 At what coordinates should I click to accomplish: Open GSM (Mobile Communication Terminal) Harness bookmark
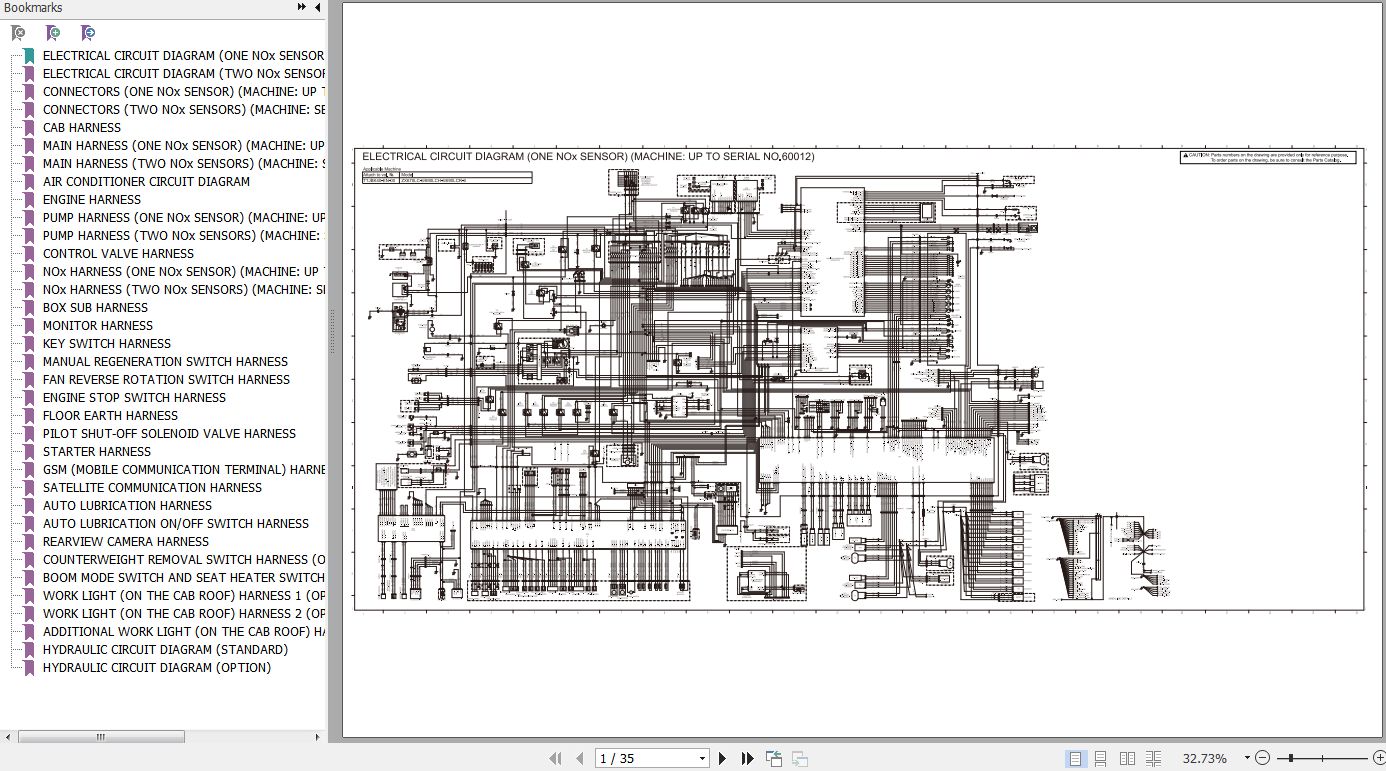[184, 470]
